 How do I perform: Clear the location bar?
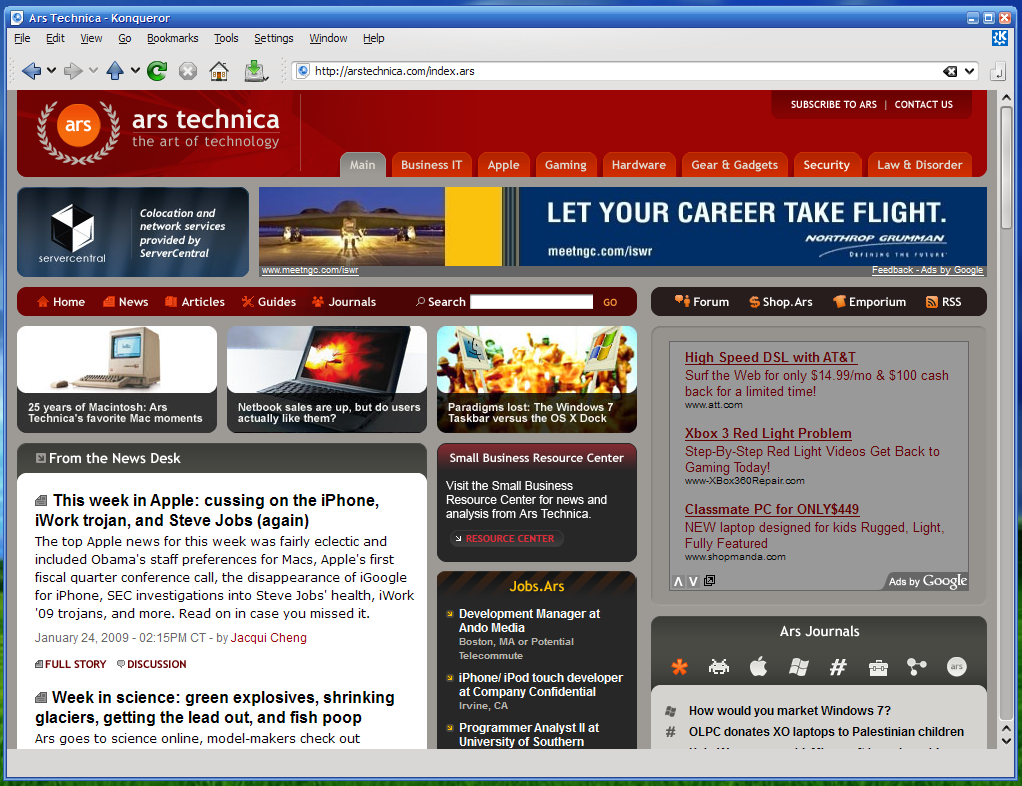[x=950, y=71]
